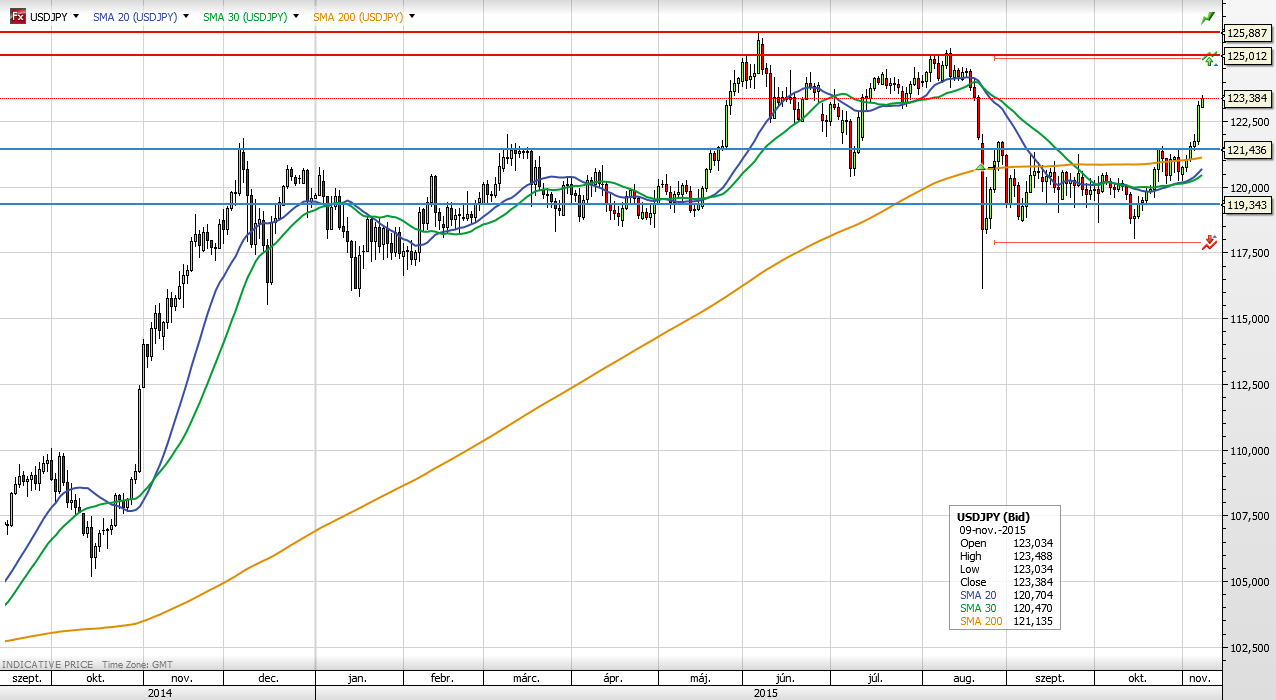The width and height of the screenshot is (1276, 700).
Task: Click the INDICATIVE PRICE text
Action: [x=48, y=664]
